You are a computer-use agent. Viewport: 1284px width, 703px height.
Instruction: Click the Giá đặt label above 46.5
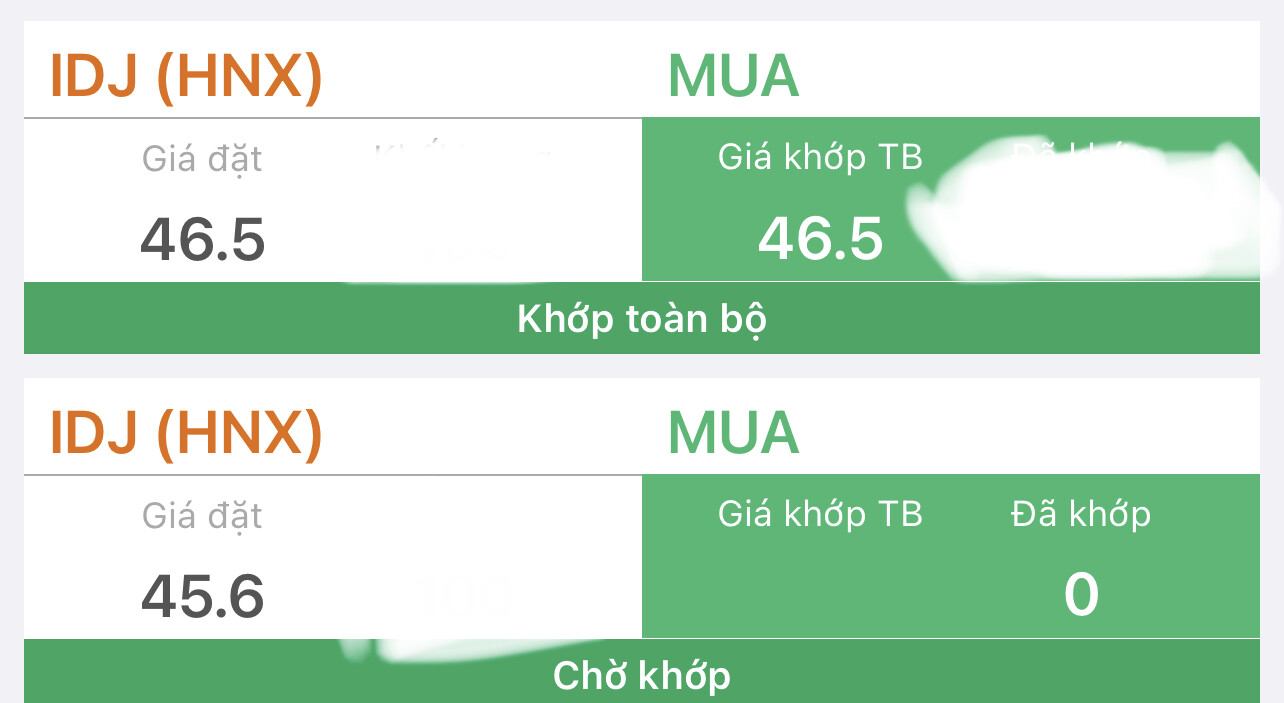tap(202, 159)
